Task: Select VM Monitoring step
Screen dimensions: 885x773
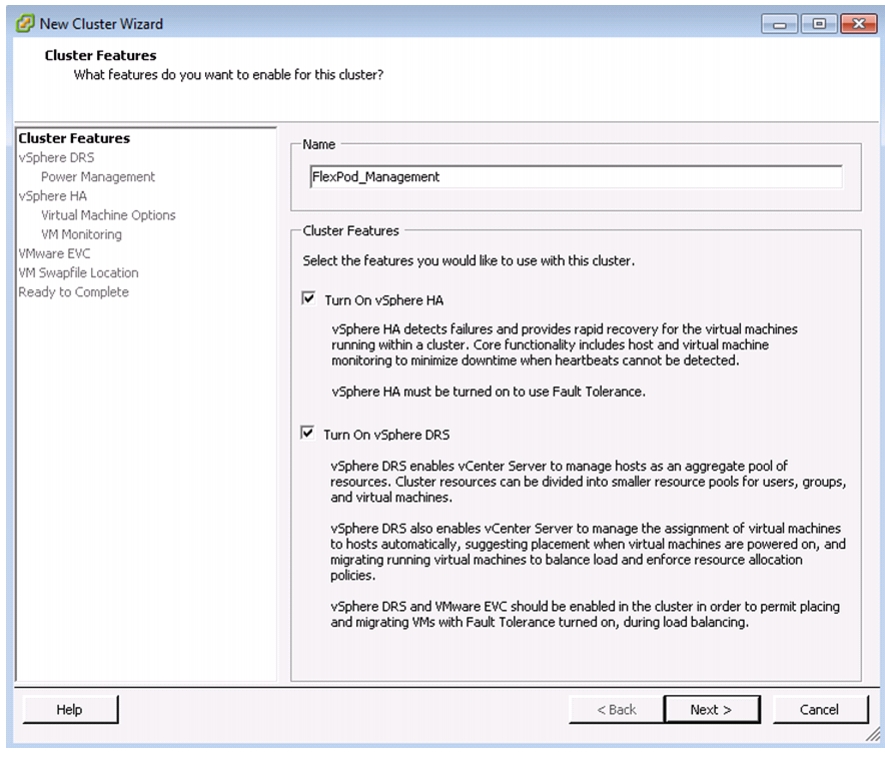Action: click(81, 234)
